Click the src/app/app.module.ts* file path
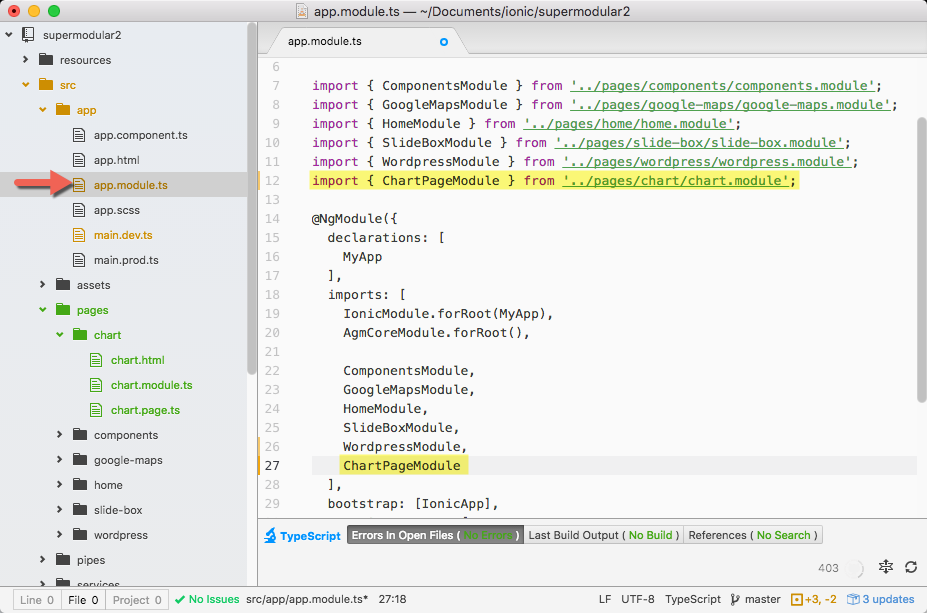The width and height of the screenshot is (927, 613). pyautogui.click(x=307, y=599)
